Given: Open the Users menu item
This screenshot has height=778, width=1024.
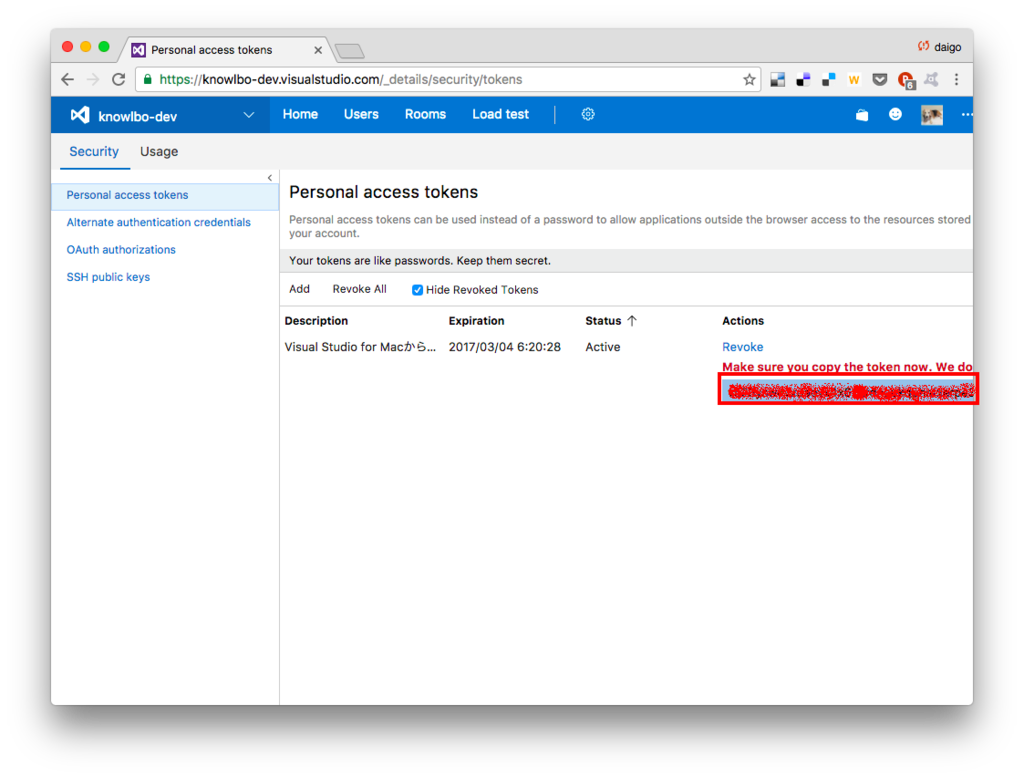Looking at the screenshot, I should [361, 114].
